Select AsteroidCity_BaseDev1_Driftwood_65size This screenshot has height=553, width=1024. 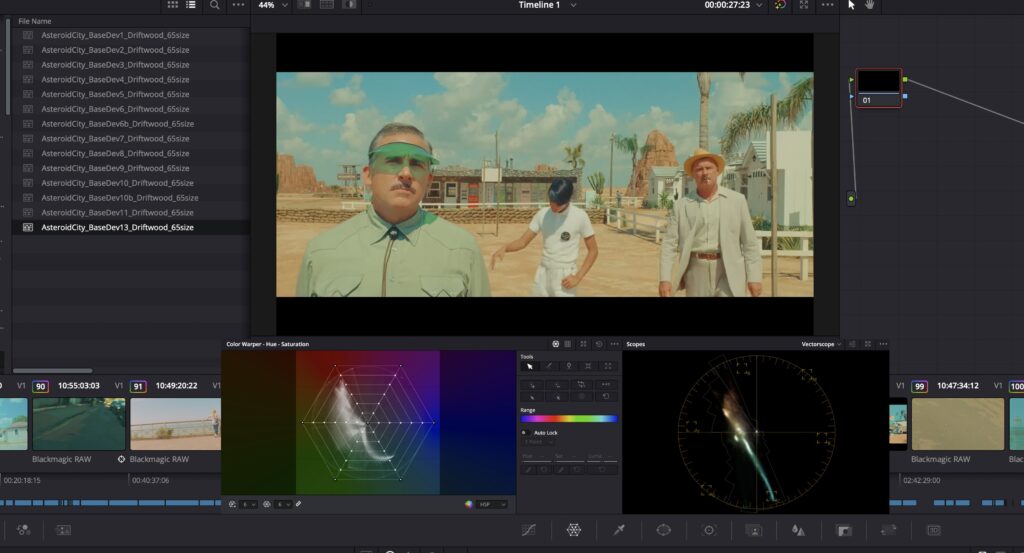pyautogui.click(x=115, y=35)
